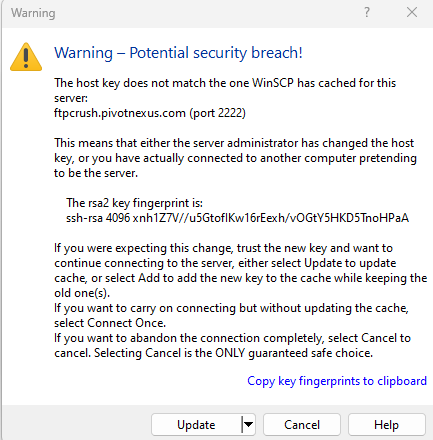Click the Cancel button
Screen dimensions: 433x440
[302, 425]
